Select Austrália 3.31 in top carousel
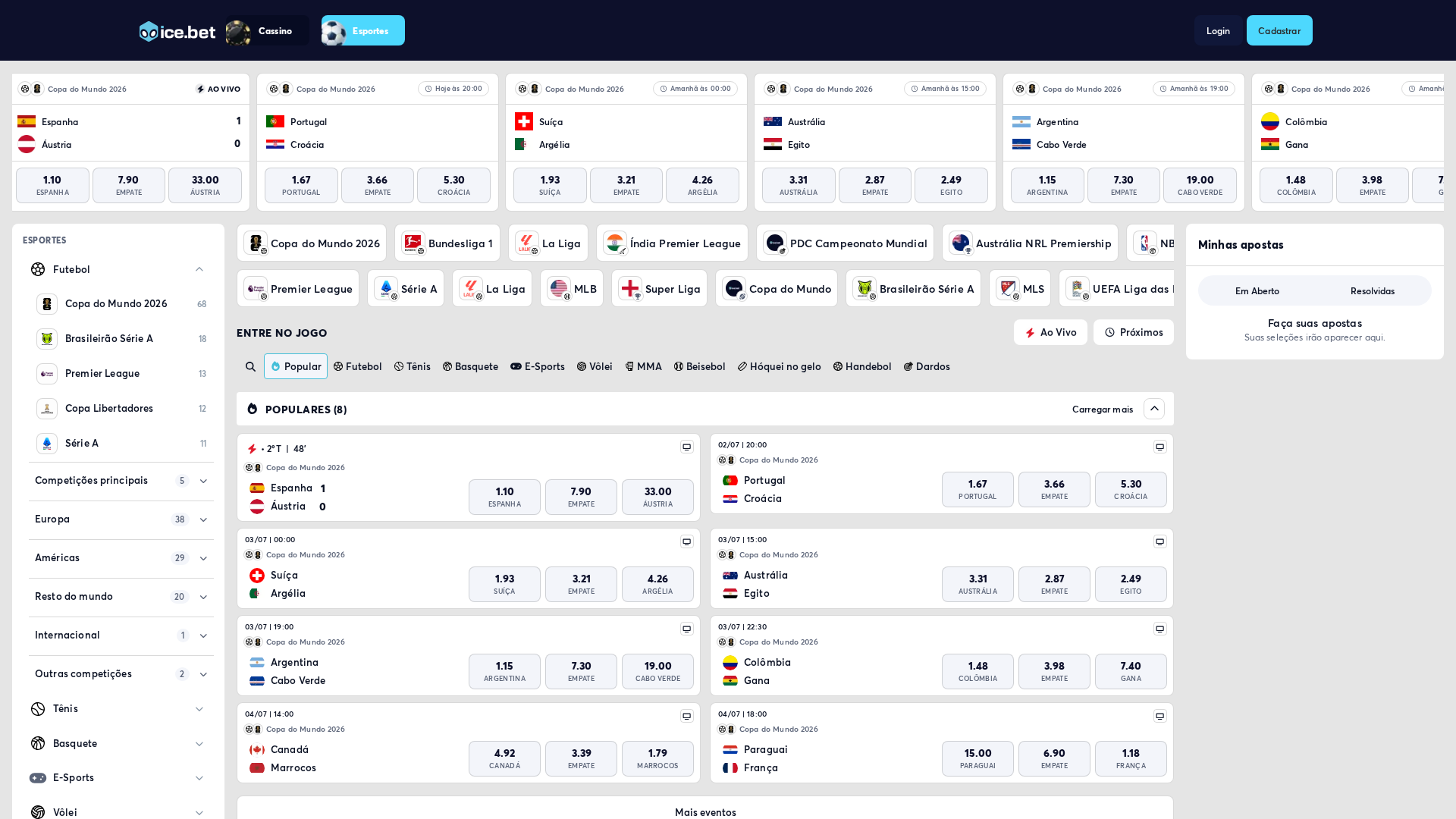 click(799, 185)
